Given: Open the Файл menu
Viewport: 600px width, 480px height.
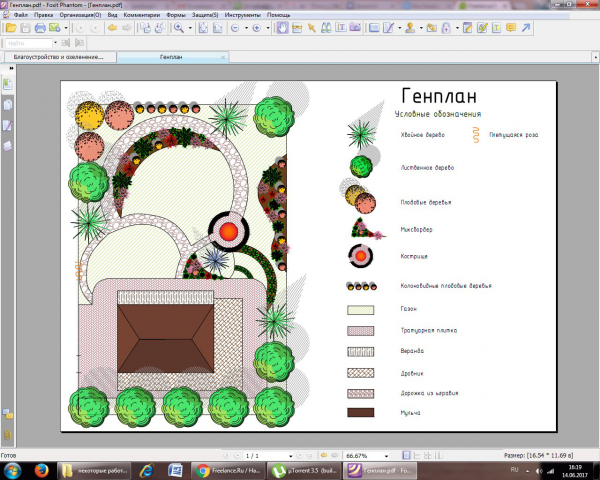Looking at the screenshot, I should (21, 15).
